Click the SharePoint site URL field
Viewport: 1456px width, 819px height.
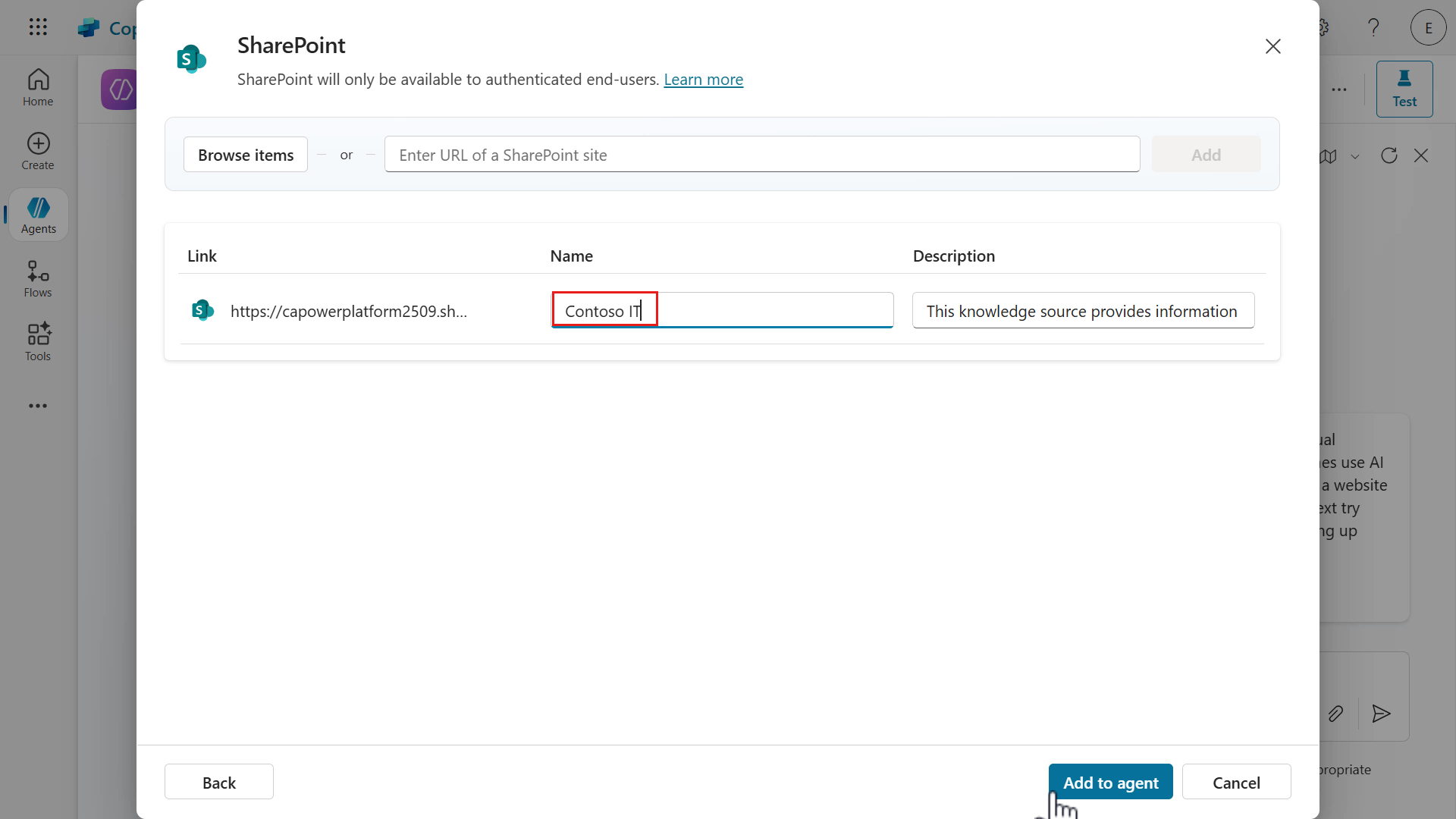pyautogui.click(x=762, y=154)
